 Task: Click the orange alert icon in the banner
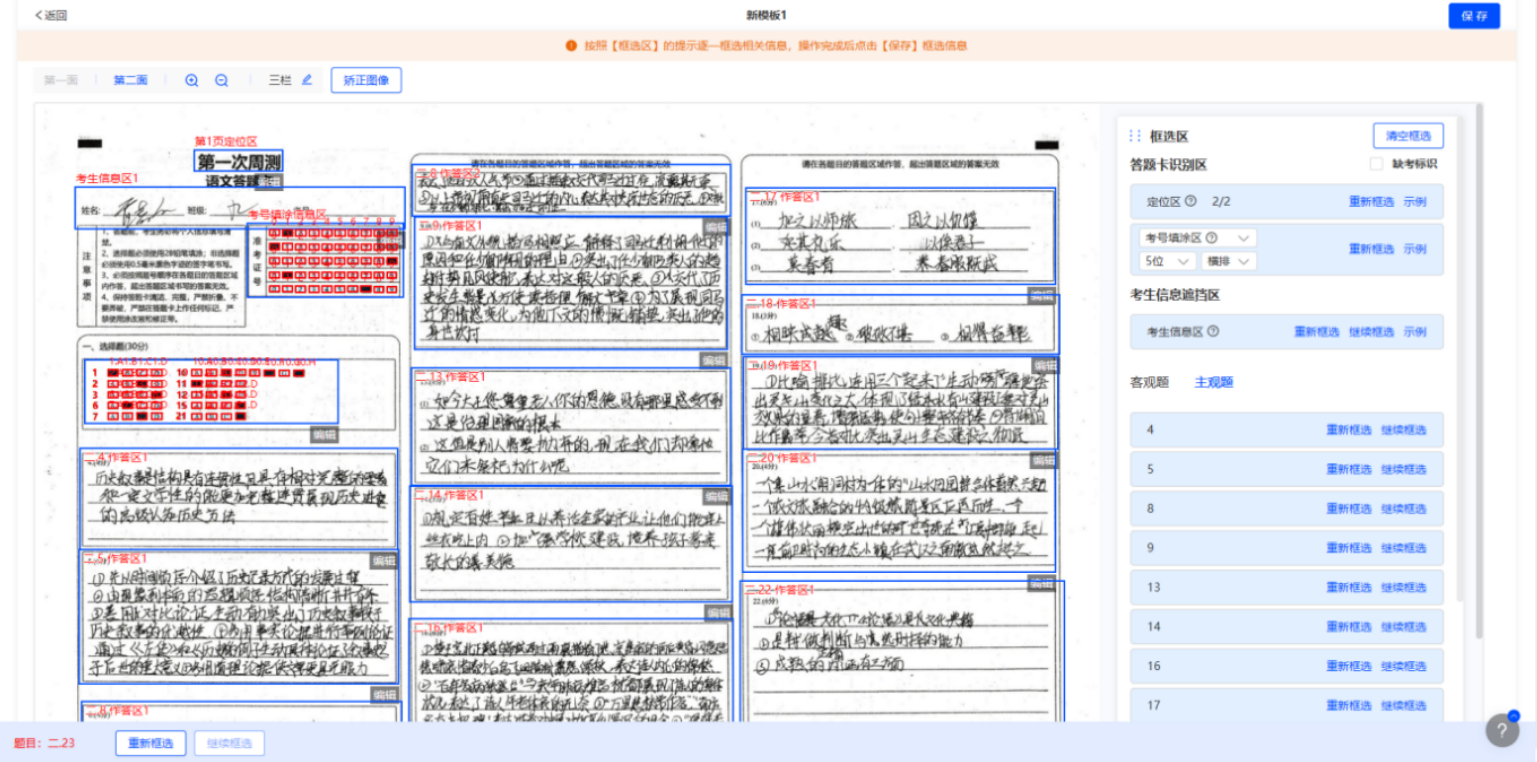coord(571,46)
